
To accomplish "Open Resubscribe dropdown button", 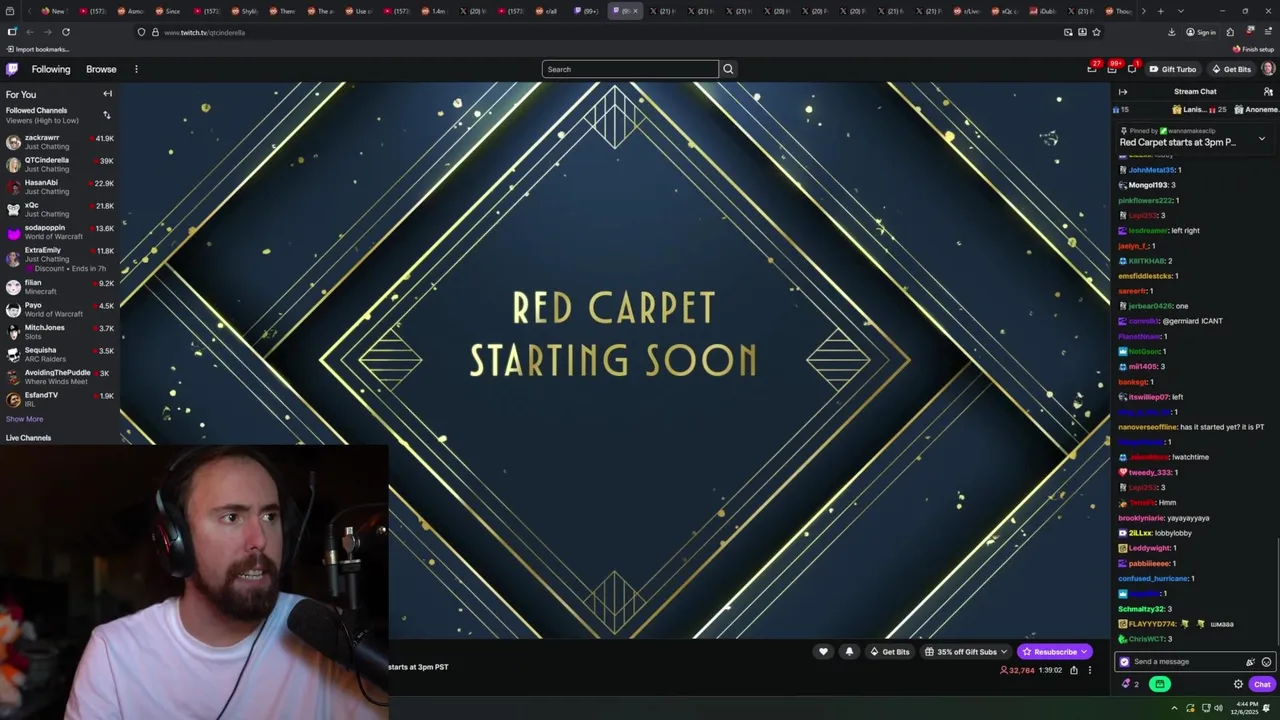I will (x=1055, y=652).
